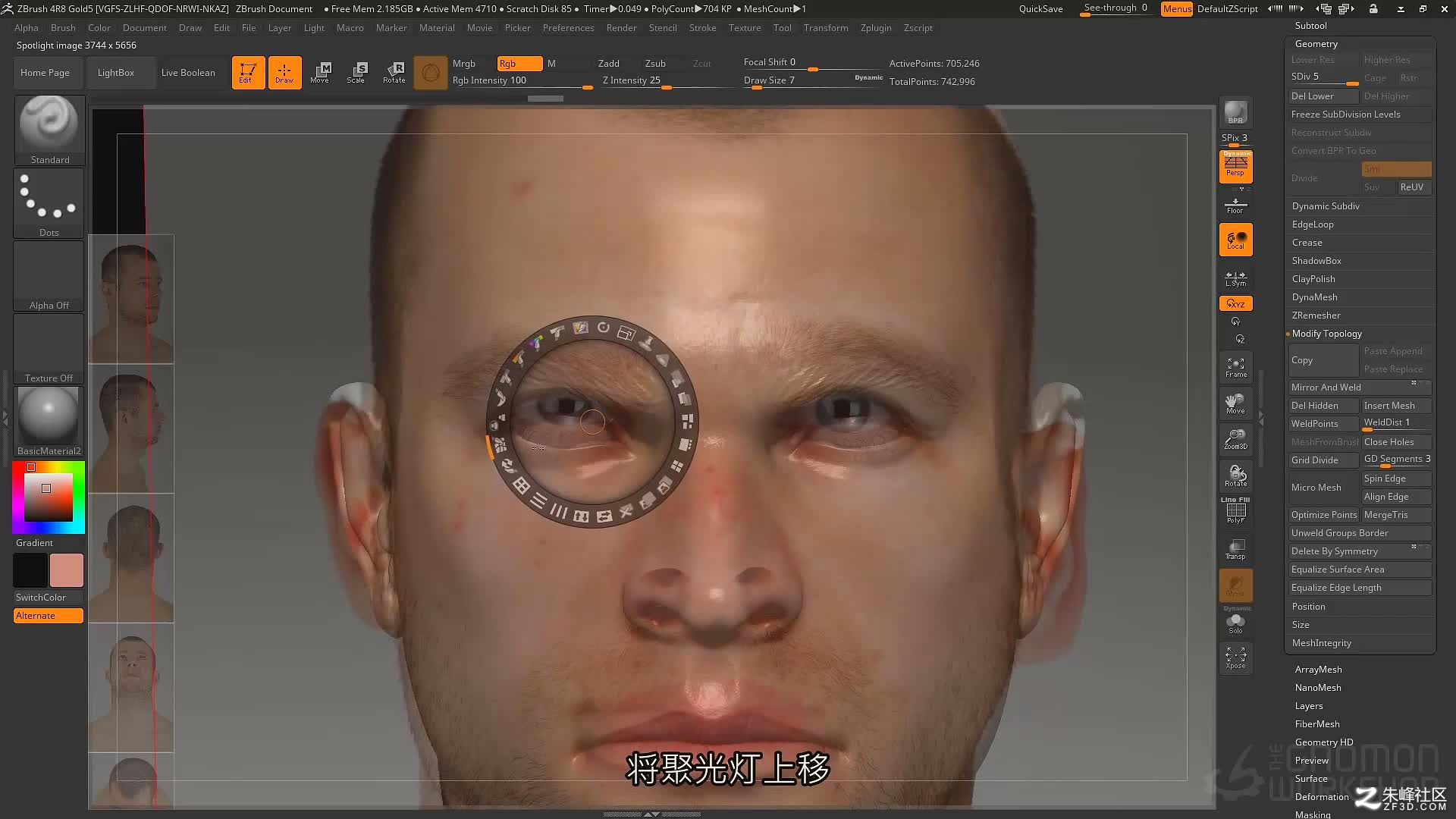Toggle Local transformation mode
The width and height of the screenshot is (1456, 819).
[1235, 240]
